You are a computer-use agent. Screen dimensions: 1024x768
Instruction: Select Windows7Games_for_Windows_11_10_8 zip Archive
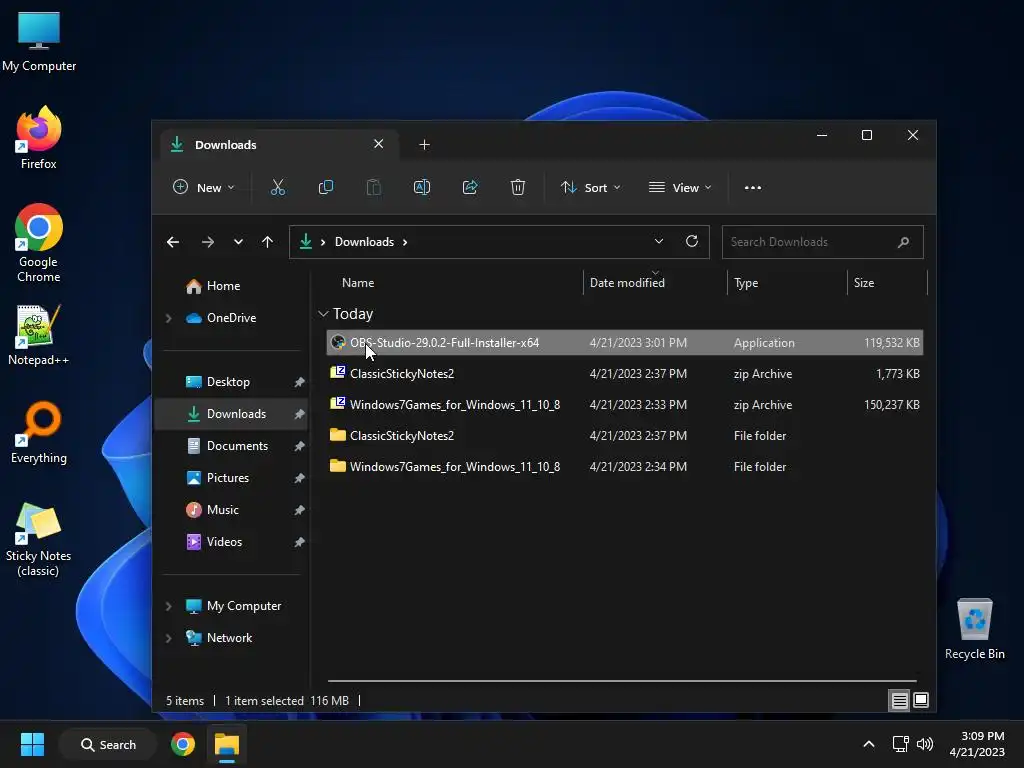[624, 405]
